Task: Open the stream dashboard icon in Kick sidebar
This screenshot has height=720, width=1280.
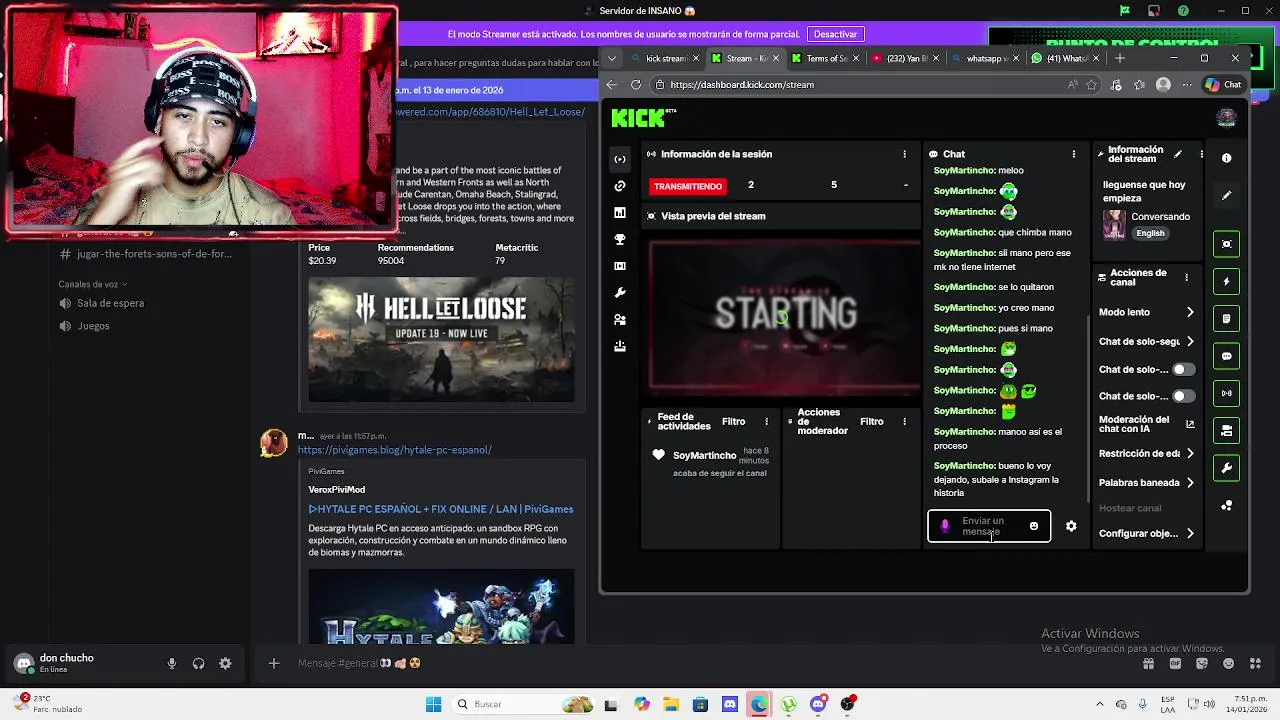Action: pos(620,159)
